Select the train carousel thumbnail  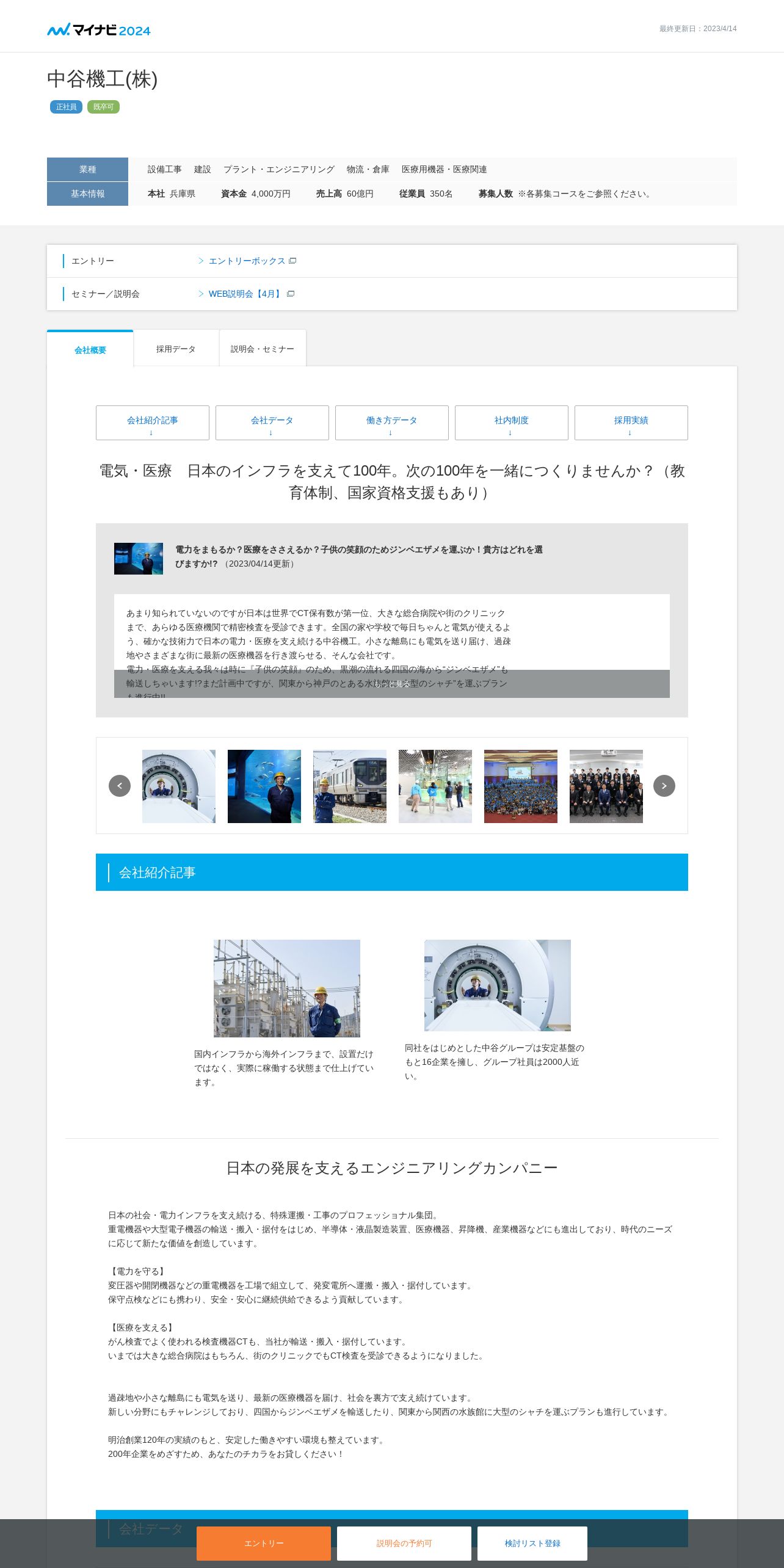[x=350, y=786]
